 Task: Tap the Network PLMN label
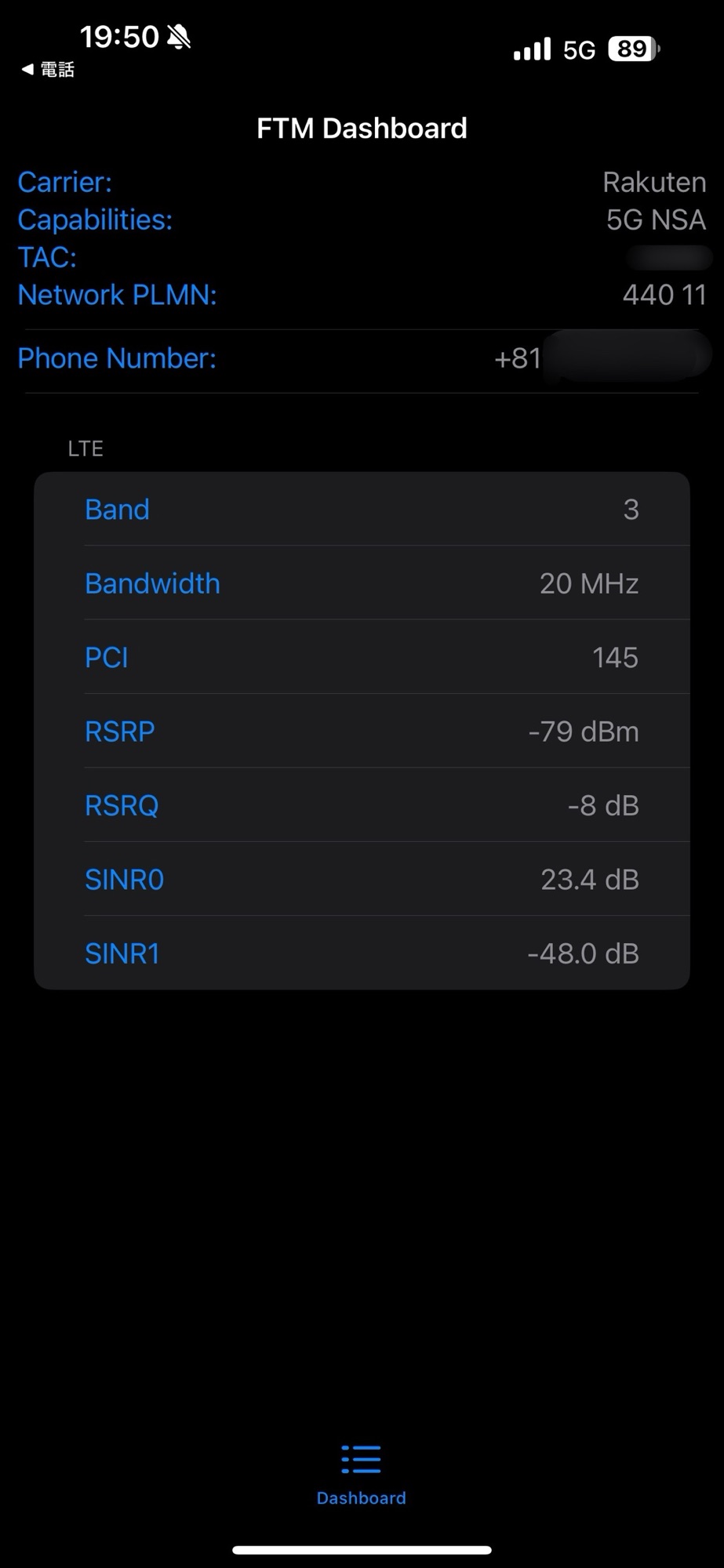tap(117, 295)
